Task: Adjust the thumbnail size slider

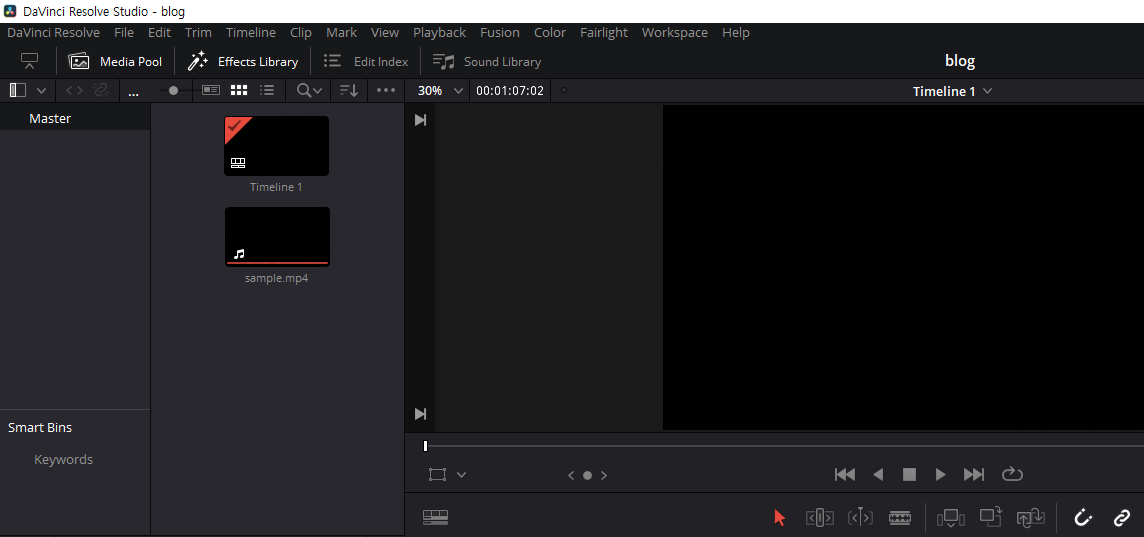Action: click(x=174, y=90)
